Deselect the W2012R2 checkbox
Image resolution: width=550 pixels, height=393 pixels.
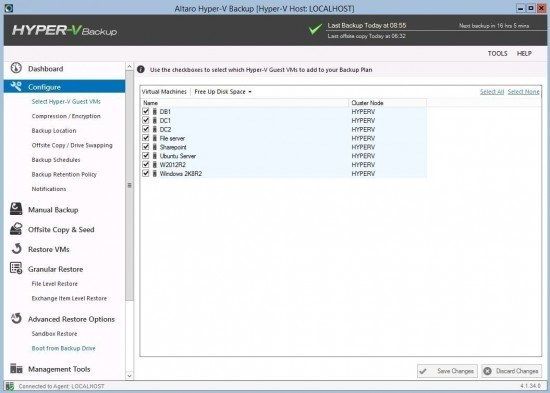[146, 164]
